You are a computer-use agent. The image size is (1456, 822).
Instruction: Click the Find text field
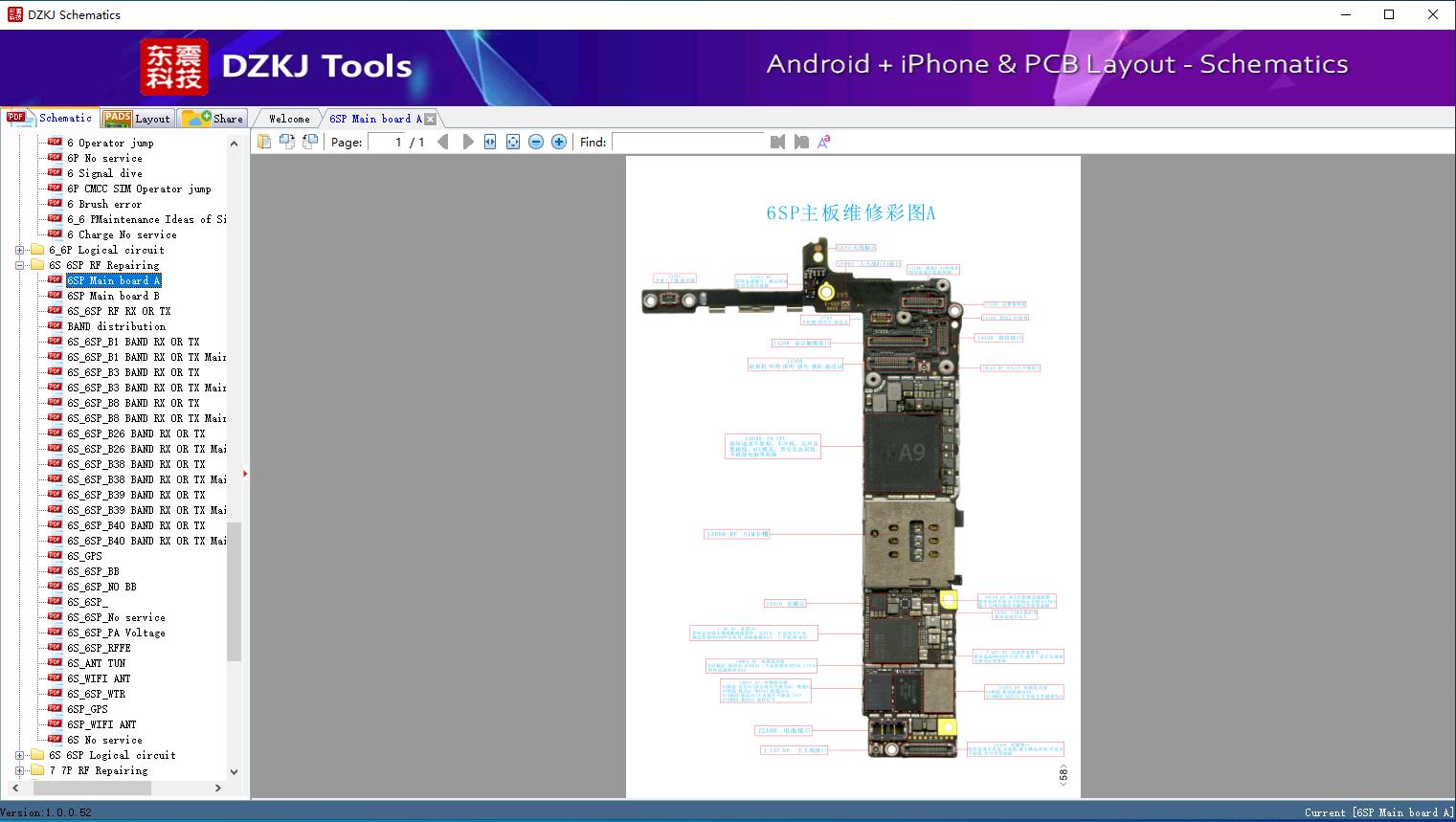tap(688, 142)
